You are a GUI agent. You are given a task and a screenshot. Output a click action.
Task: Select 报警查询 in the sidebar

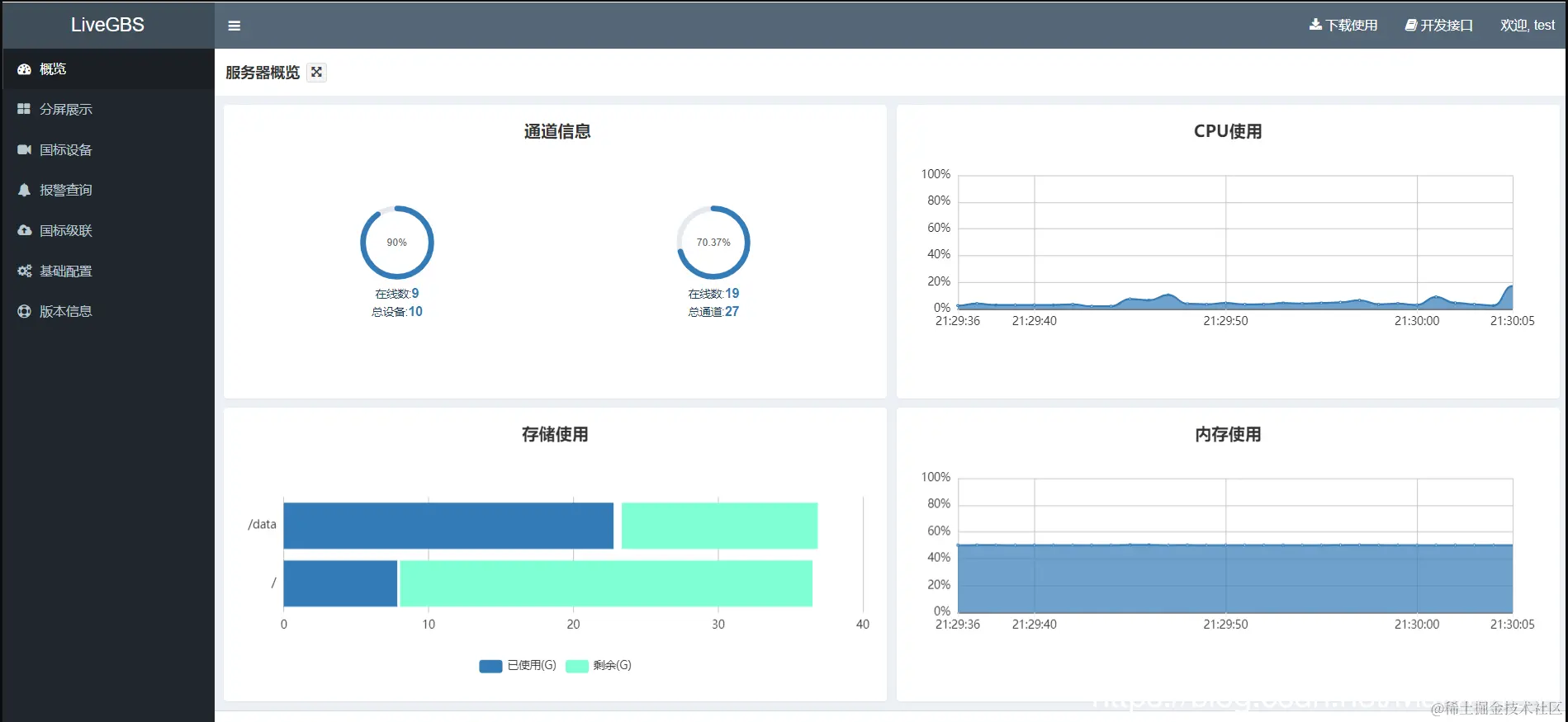(x=107, y=190)
